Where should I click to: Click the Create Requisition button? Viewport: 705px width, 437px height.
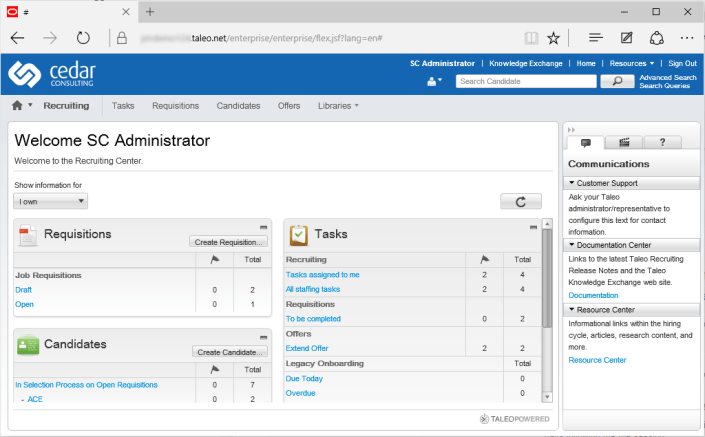(228, 242)
